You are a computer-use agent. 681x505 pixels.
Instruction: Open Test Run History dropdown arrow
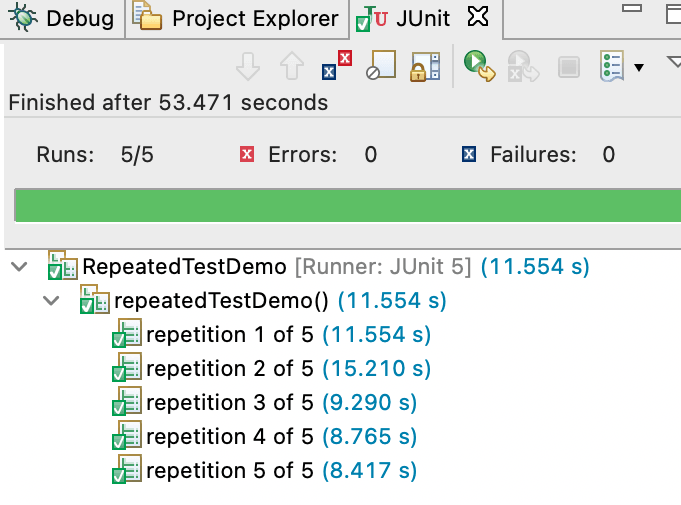point(639,67)
